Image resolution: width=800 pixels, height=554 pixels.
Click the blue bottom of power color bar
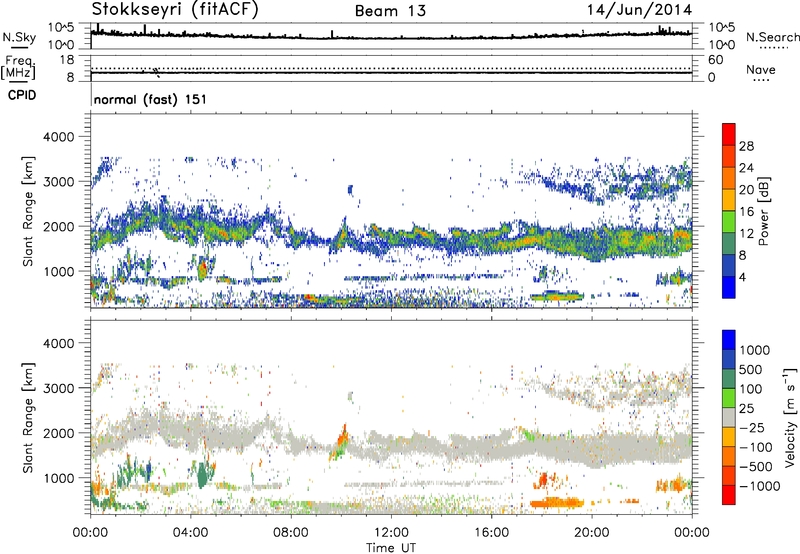729,288
